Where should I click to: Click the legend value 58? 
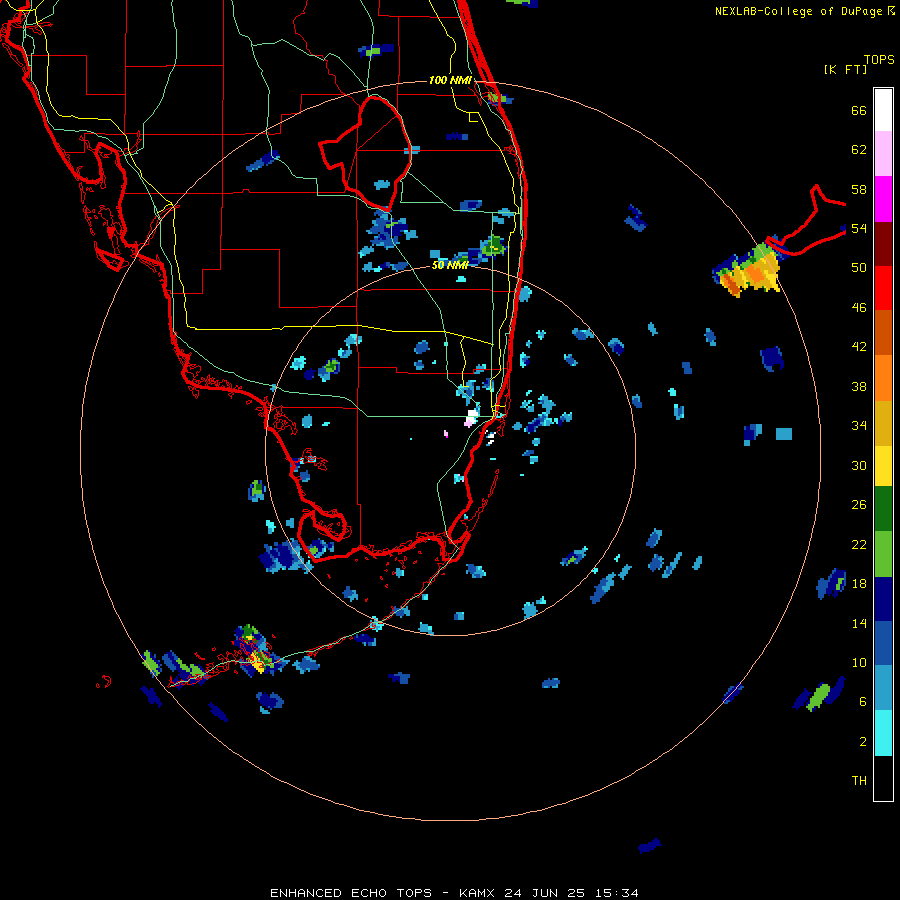pyautogui.click(x=859, y=189)
